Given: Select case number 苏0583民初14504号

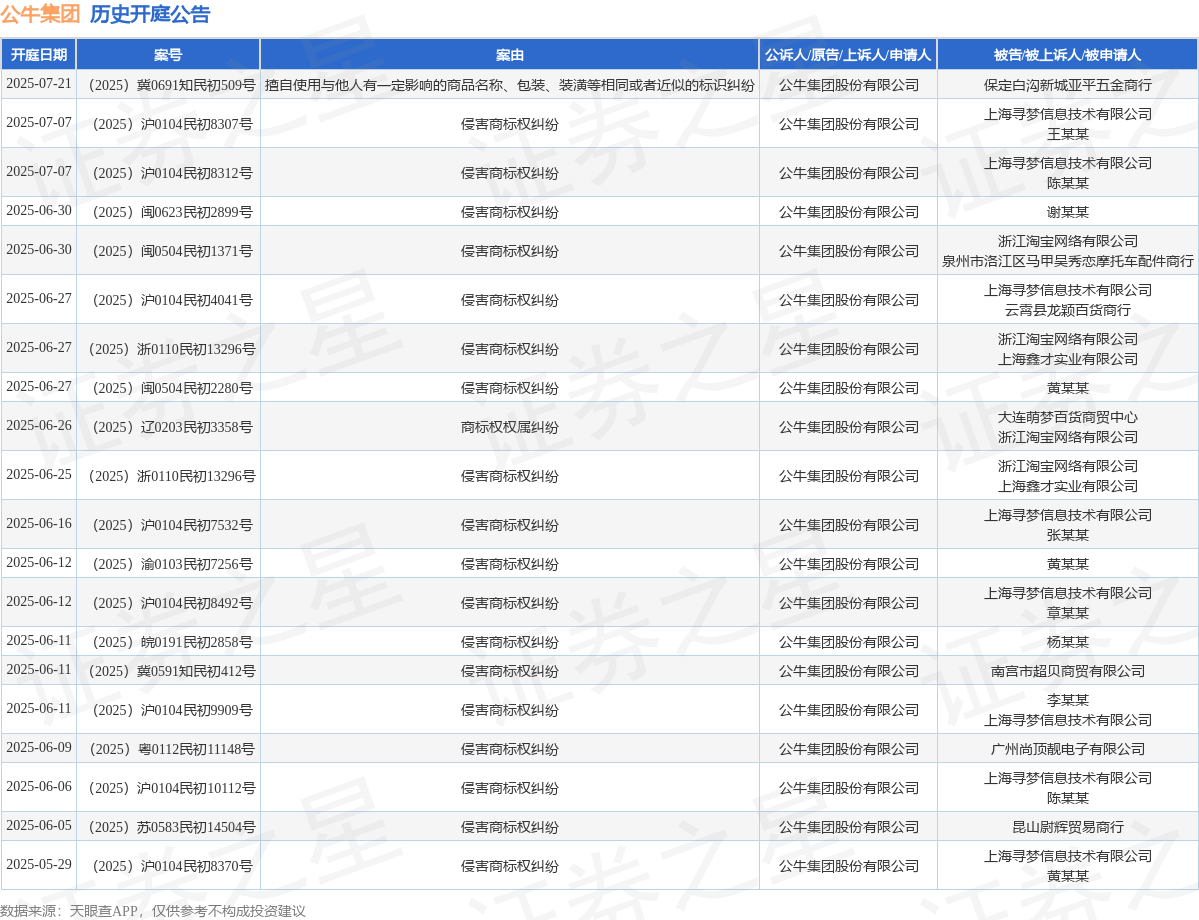Looking at the screenshot, I should pyautogui.click(x=168, y=827).
